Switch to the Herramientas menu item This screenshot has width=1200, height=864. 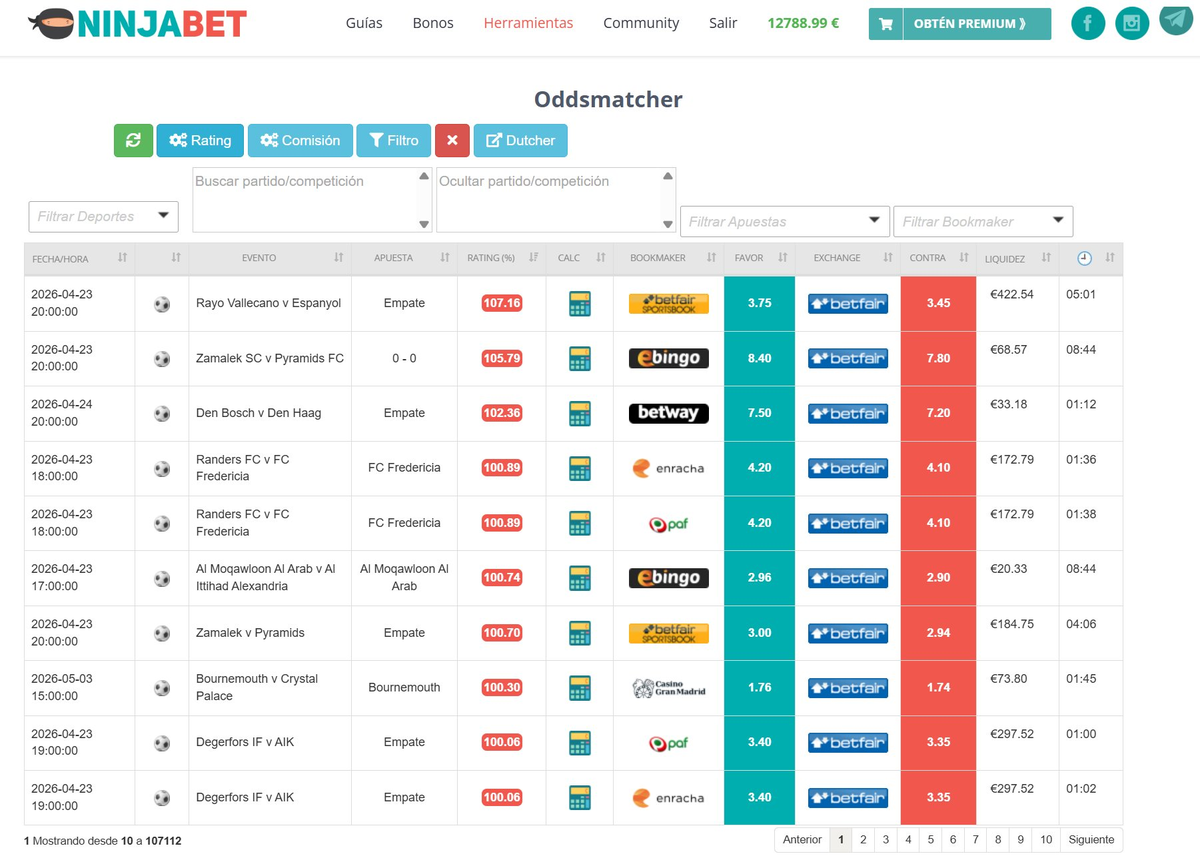click(528, 22)
